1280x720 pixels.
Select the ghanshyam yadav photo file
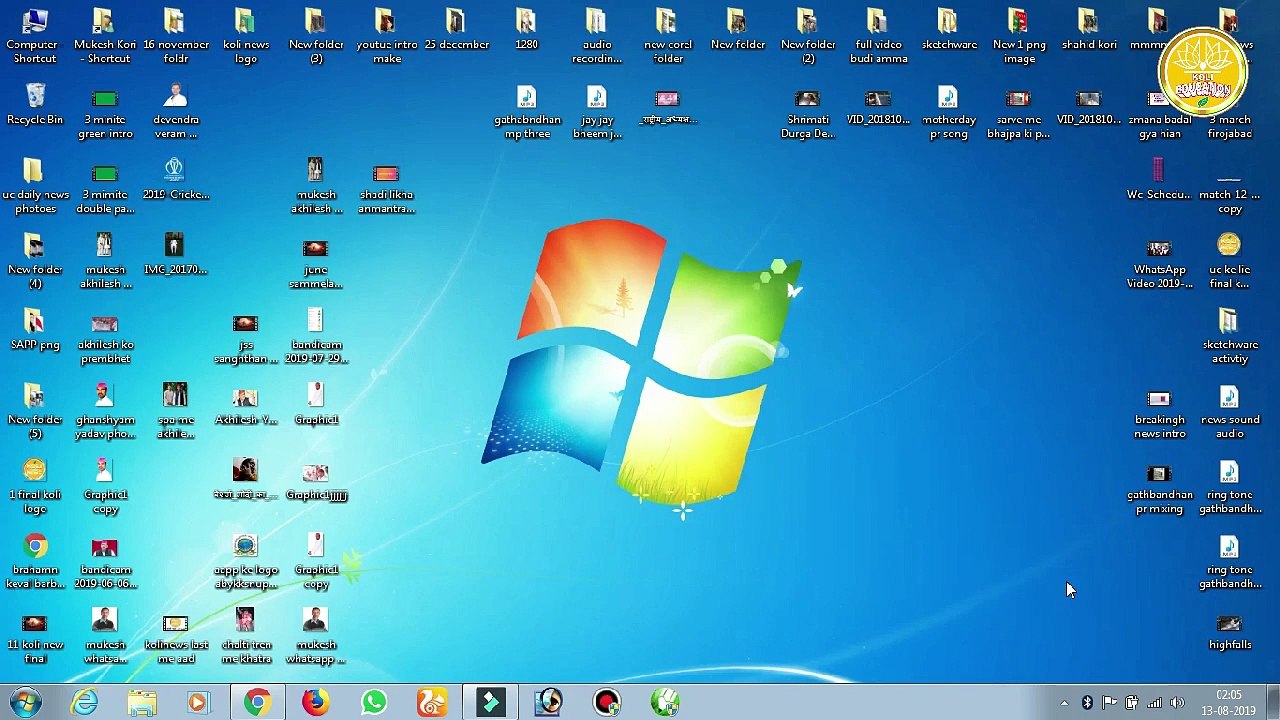[x=105, y=412]
